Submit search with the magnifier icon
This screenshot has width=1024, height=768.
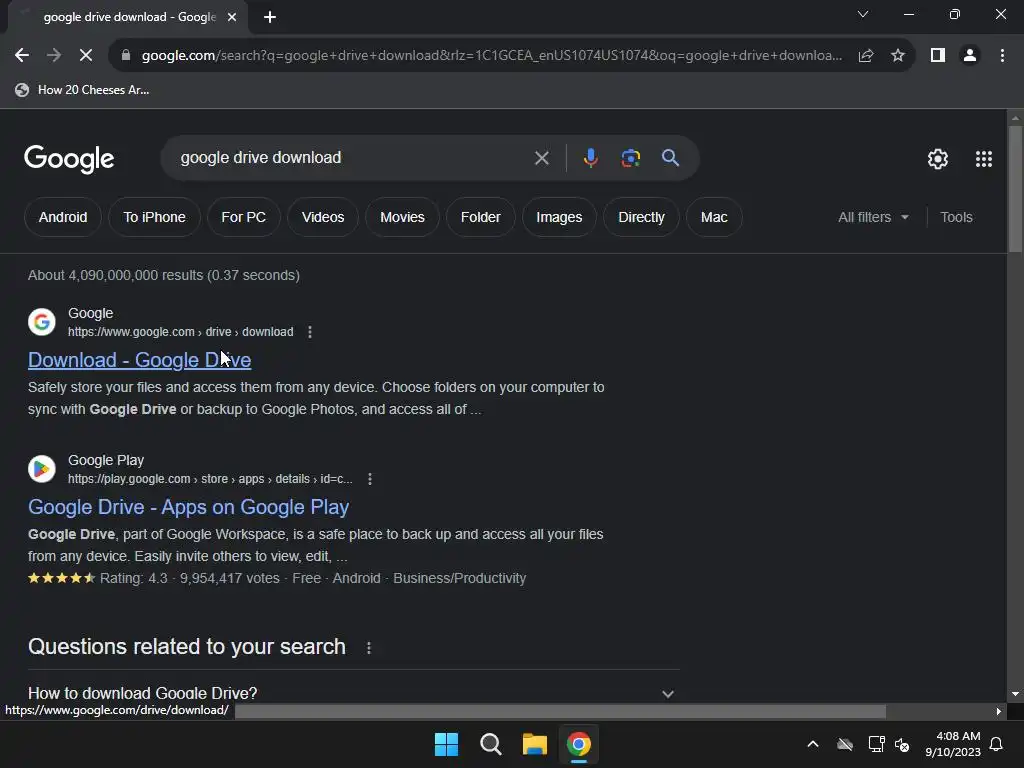[x=670, y=157]
